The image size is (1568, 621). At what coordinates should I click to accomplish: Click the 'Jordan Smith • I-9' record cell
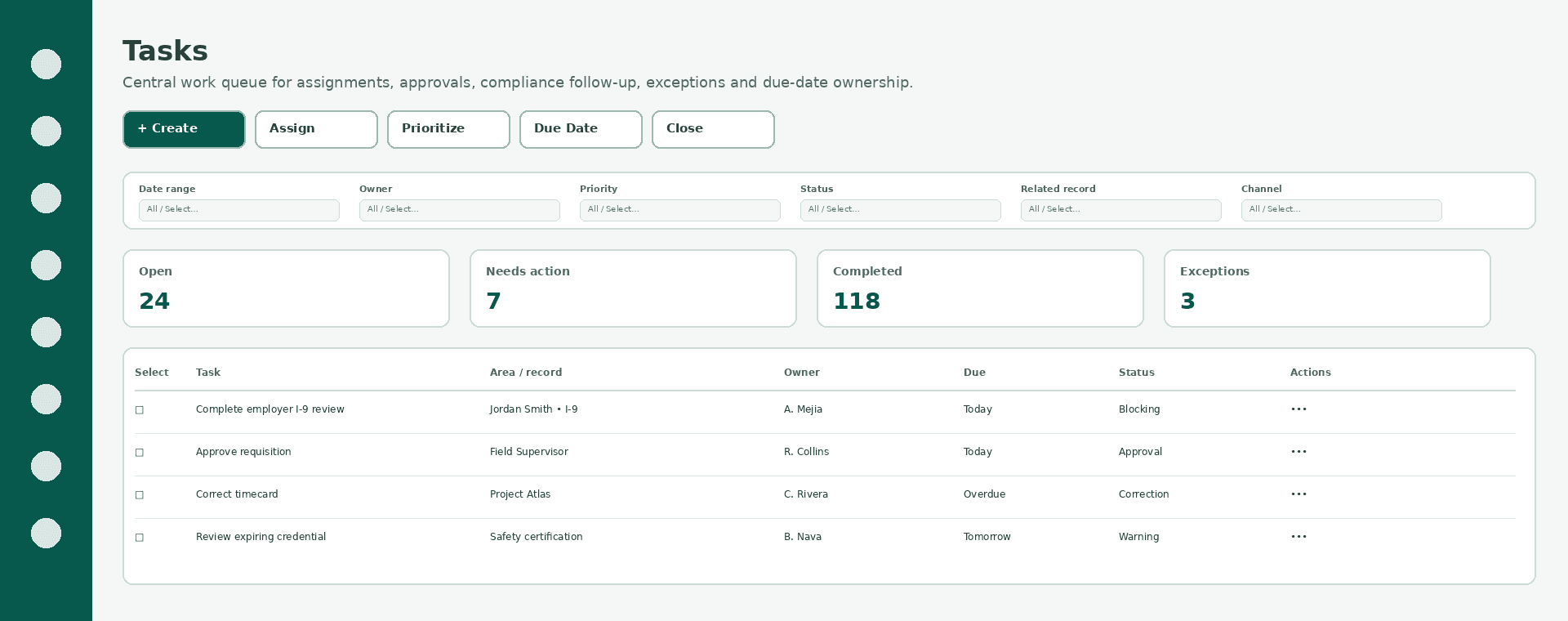533,409
